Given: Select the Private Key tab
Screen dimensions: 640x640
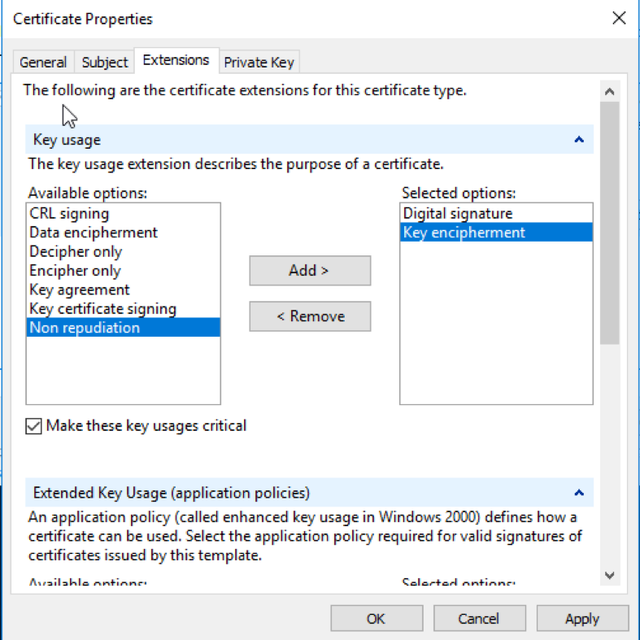Looking at the screenshot, I should click(x=259, y=62).
